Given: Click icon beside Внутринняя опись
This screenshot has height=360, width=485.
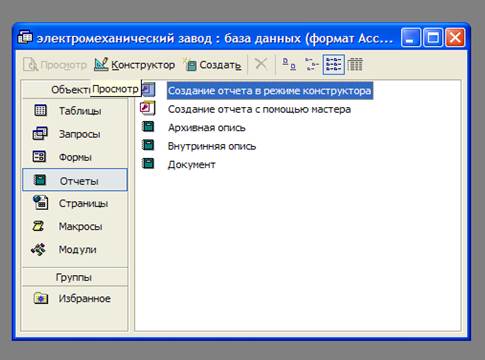Looking at the screenshot, I should tap(148, 145).
